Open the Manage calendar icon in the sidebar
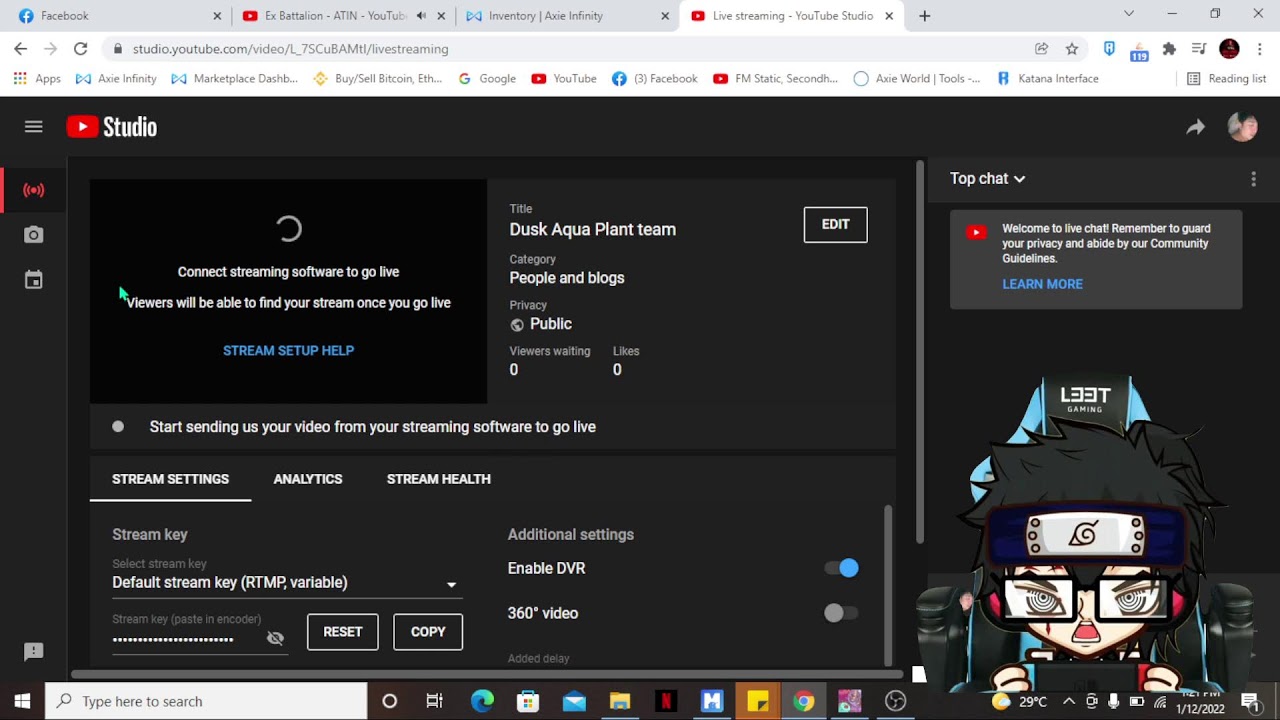 (x=34, y=280)
